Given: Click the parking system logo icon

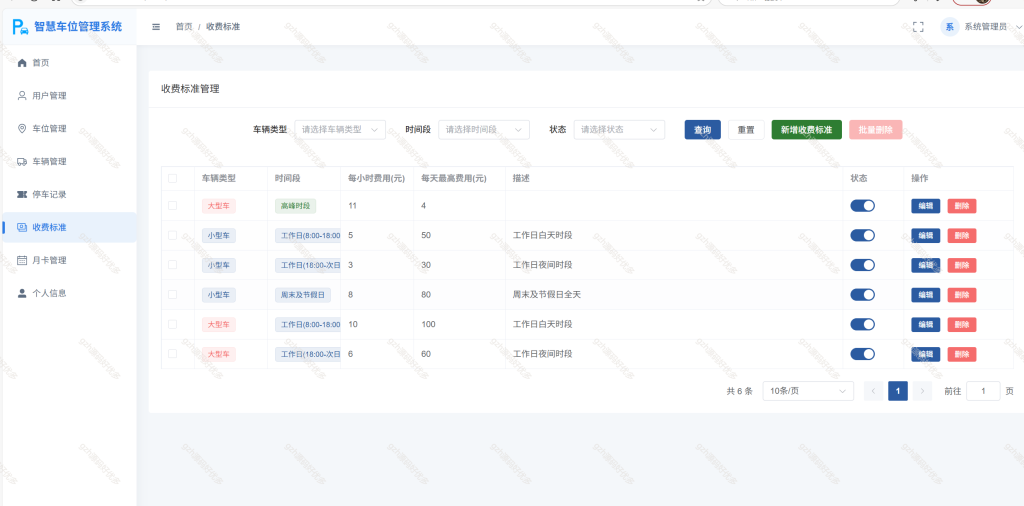Looking at the screenshot, I should point(20,27).
